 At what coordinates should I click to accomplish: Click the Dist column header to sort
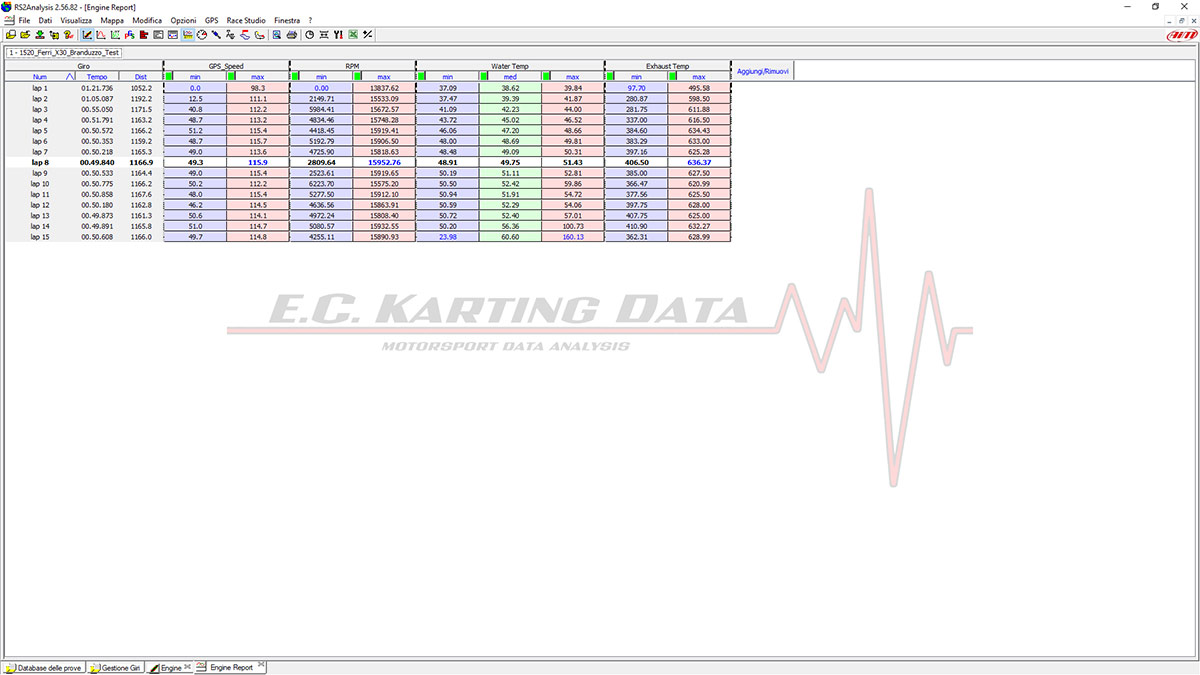coord(140,76)
